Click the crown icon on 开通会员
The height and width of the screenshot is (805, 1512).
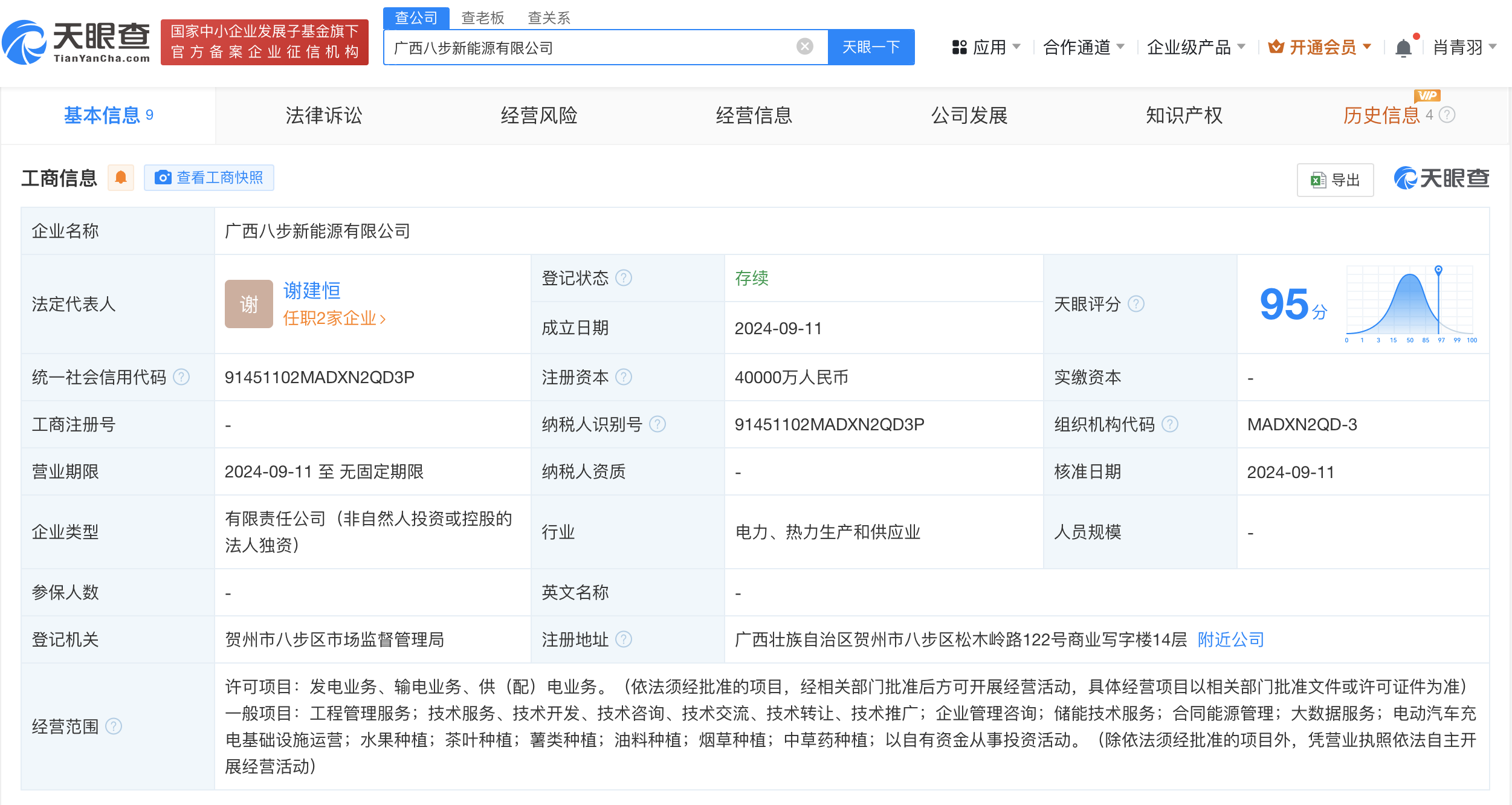[1276, 47]
